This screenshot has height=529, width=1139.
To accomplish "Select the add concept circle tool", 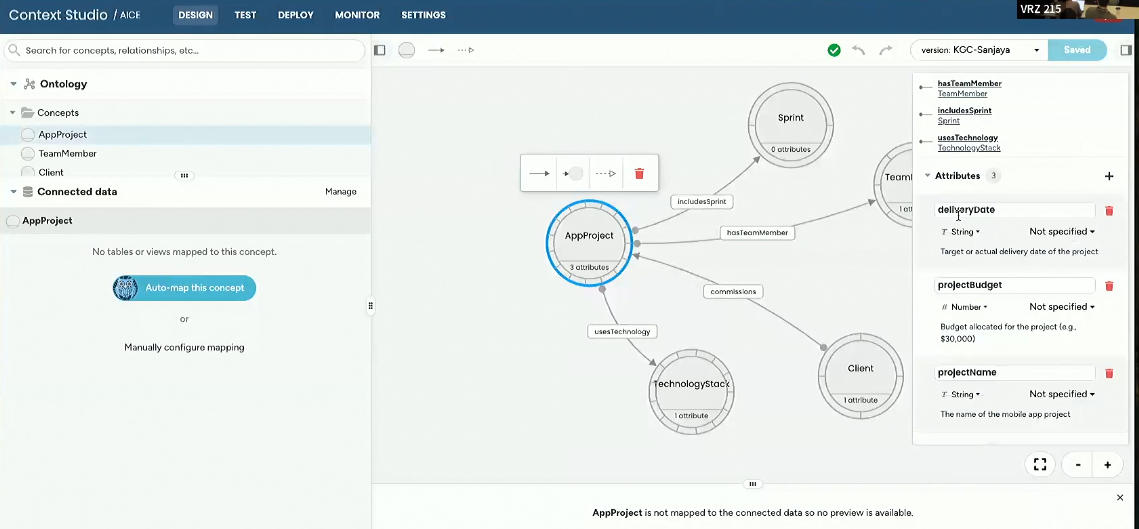I will (407, 50).
